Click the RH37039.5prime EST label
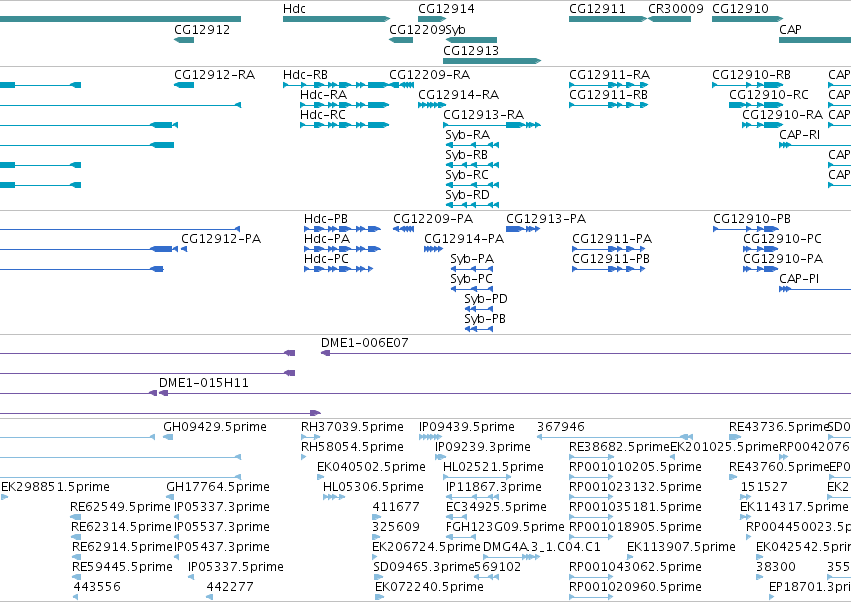851x602 pixels. click(x=352, y=427)
